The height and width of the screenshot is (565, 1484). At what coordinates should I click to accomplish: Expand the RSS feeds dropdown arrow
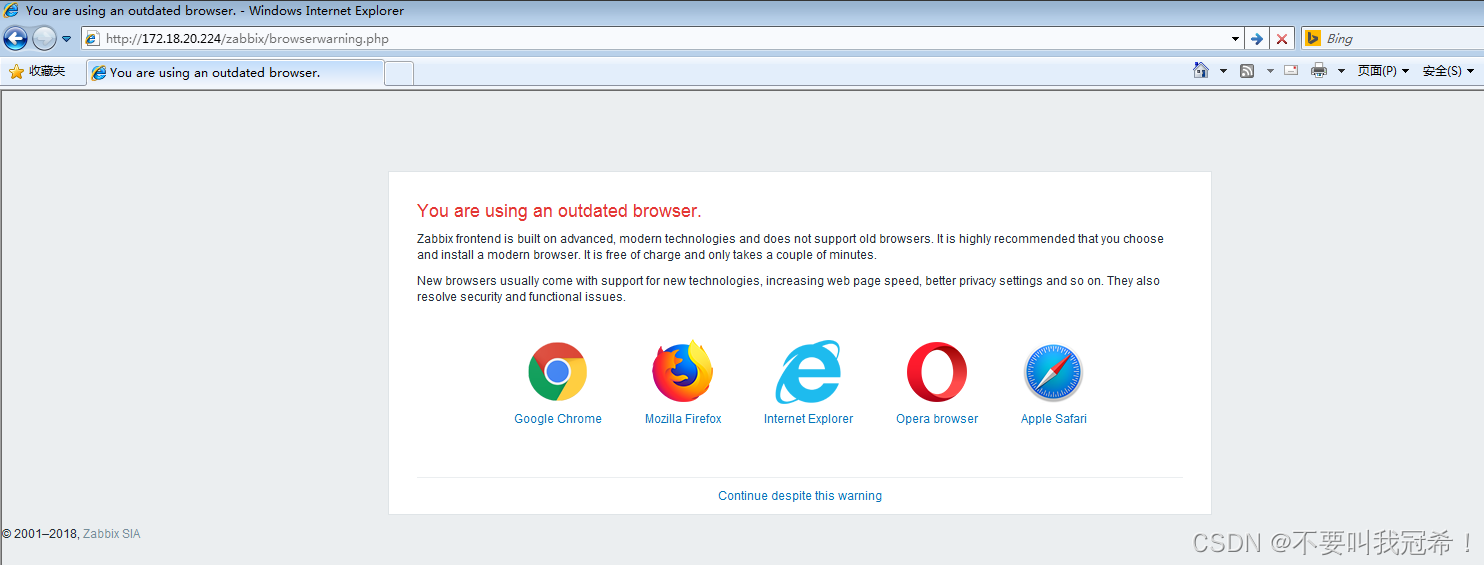1270,71
